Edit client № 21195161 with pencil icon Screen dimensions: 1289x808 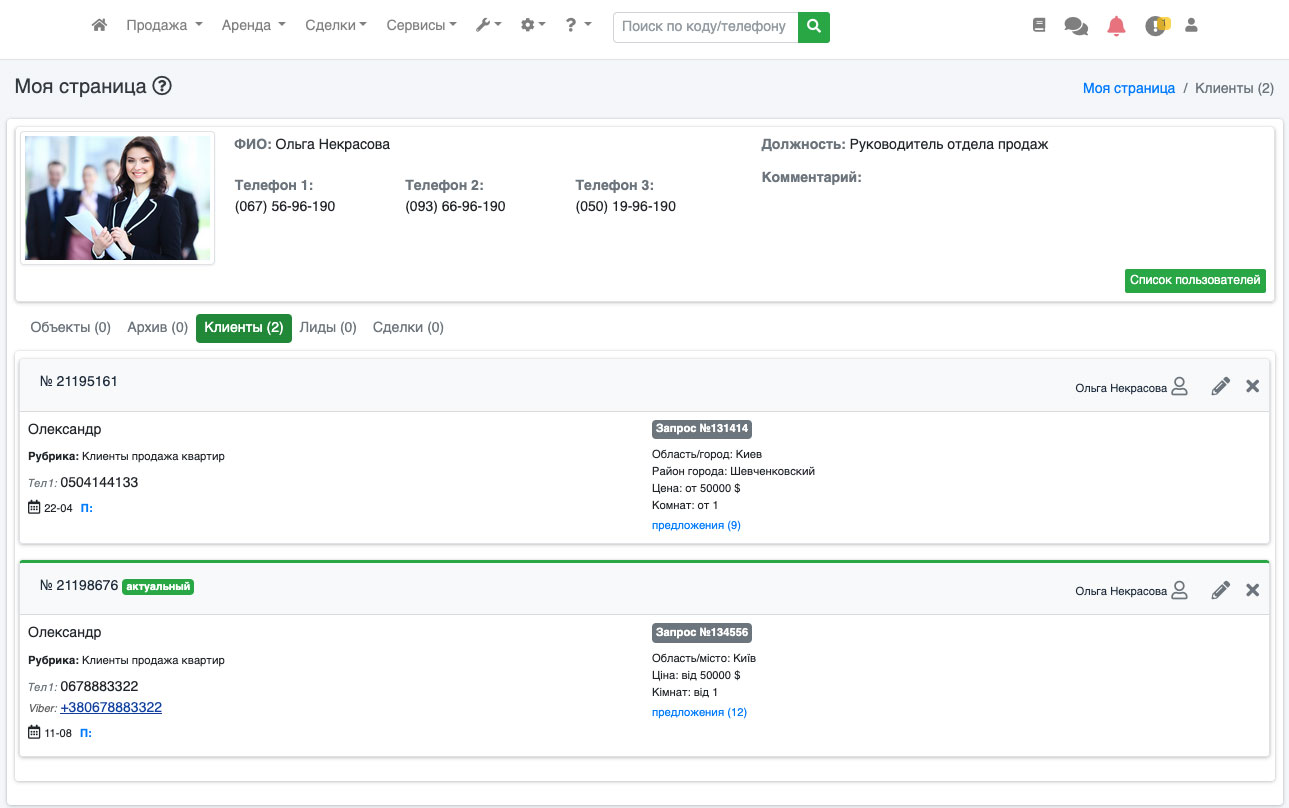pyautogui.click(x=1220, y=387)
